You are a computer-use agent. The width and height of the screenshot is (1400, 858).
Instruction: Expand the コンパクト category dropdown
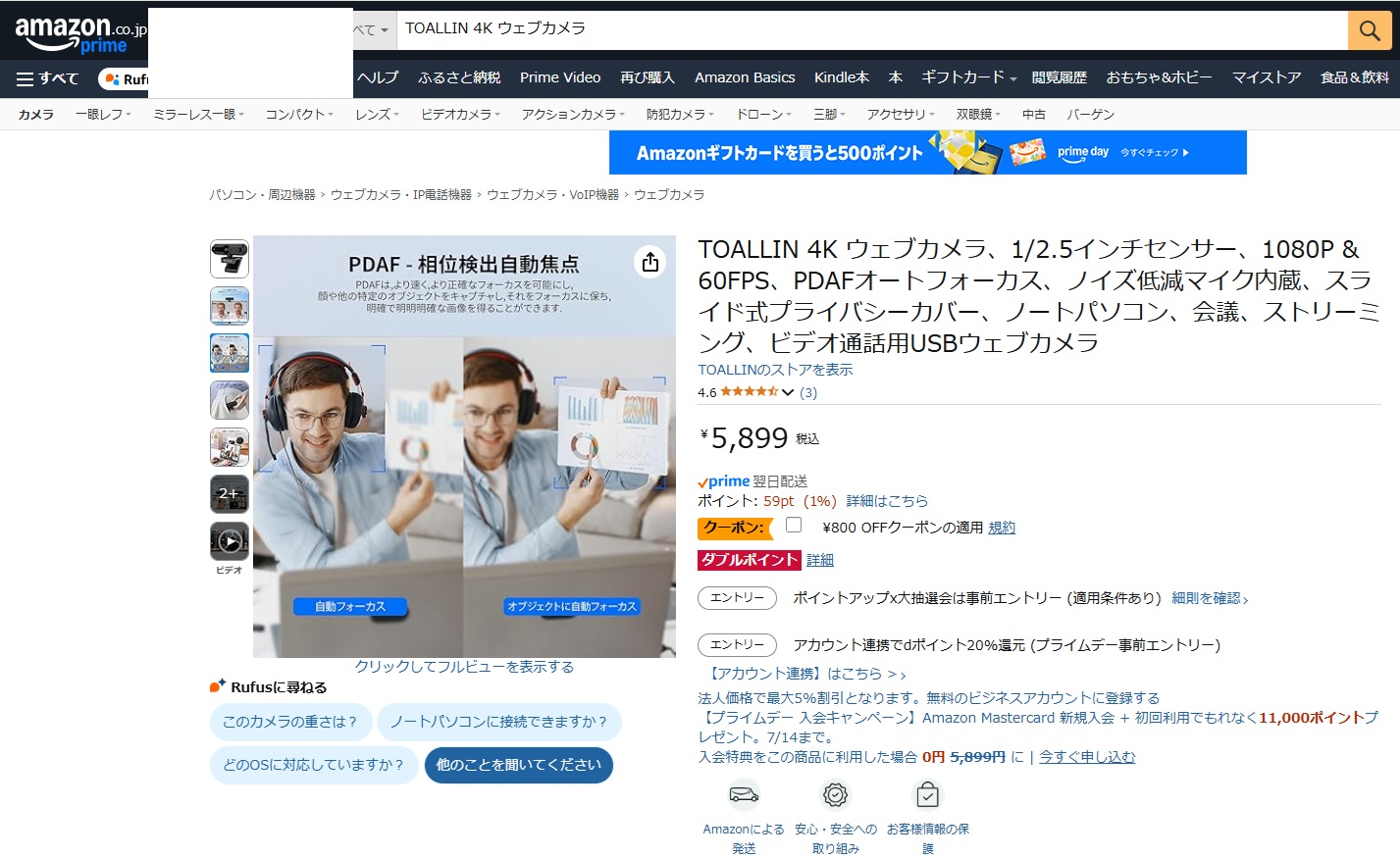pos(299,114)
